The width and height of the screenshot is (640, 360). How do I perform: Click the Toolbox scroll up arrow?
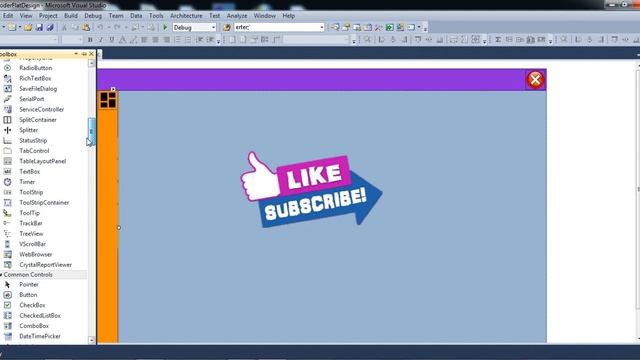[x=92, y=63]
